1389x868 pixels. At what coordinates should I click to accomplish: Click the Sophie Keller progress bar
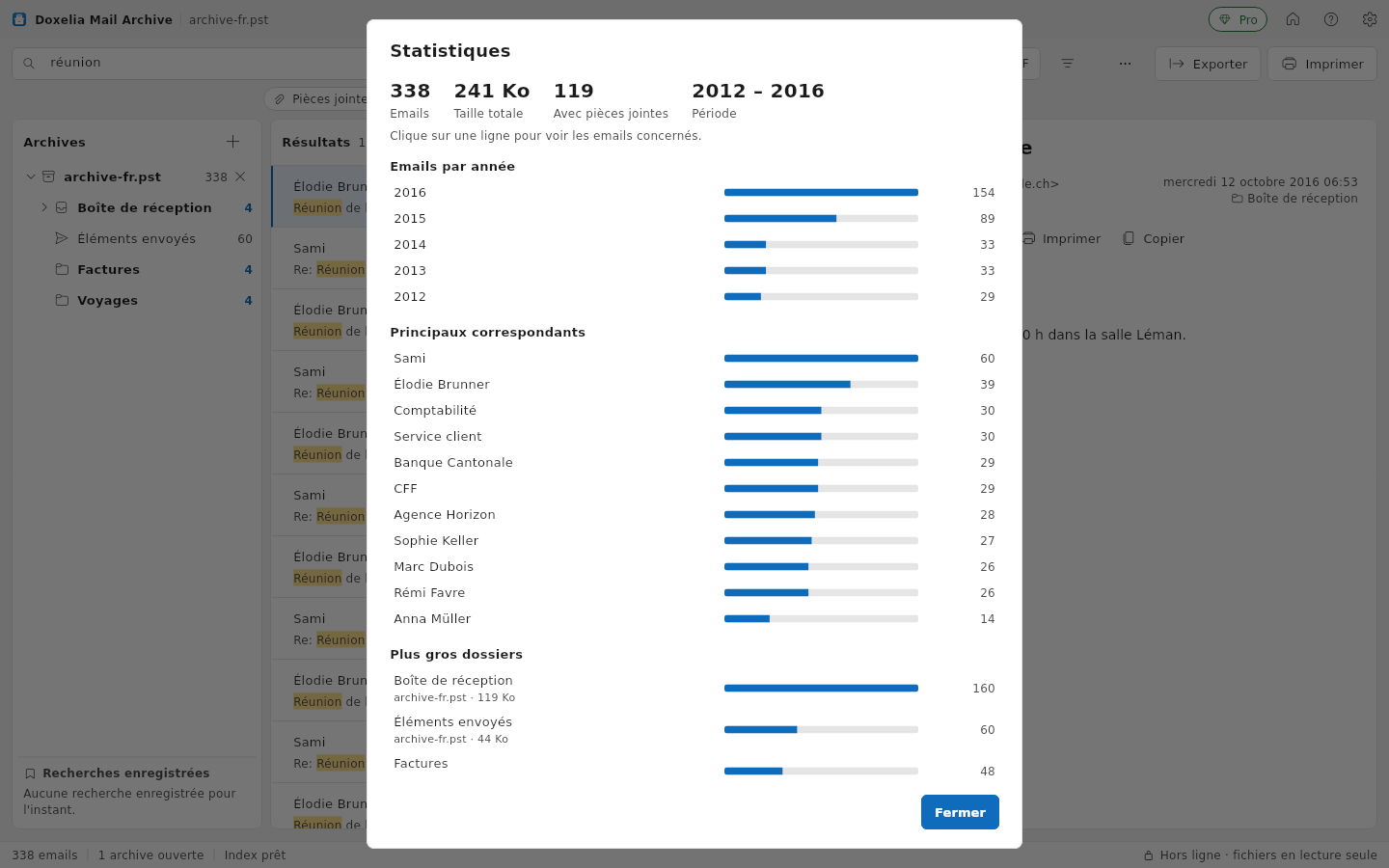tap(821, 540)
